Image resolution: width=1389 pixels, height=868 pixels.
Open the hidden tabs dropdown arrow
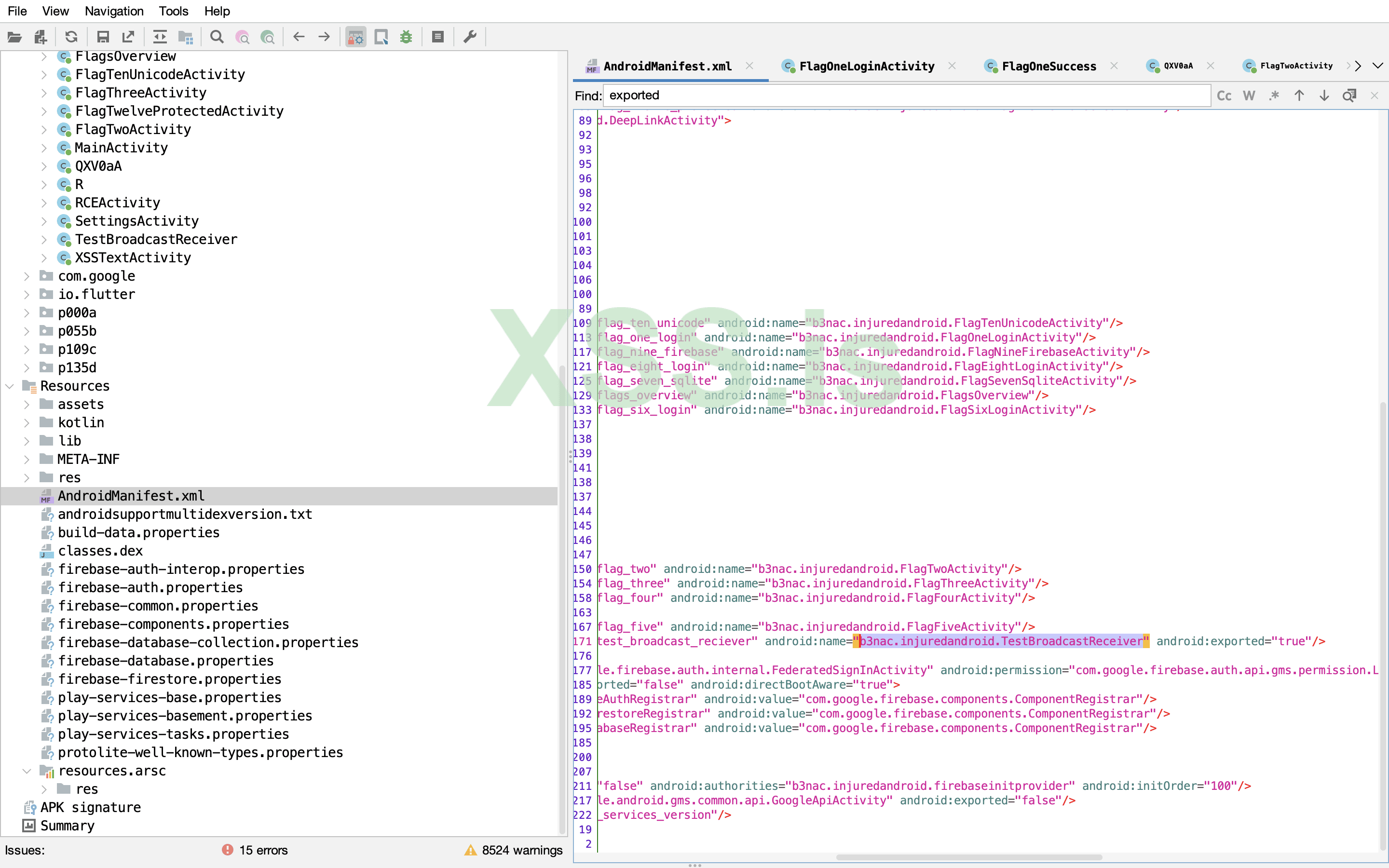point(1377,66)
